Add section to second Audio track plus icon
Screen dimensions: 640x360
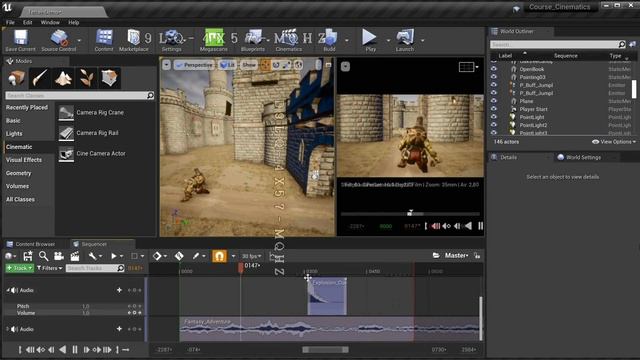coord(119,329)
